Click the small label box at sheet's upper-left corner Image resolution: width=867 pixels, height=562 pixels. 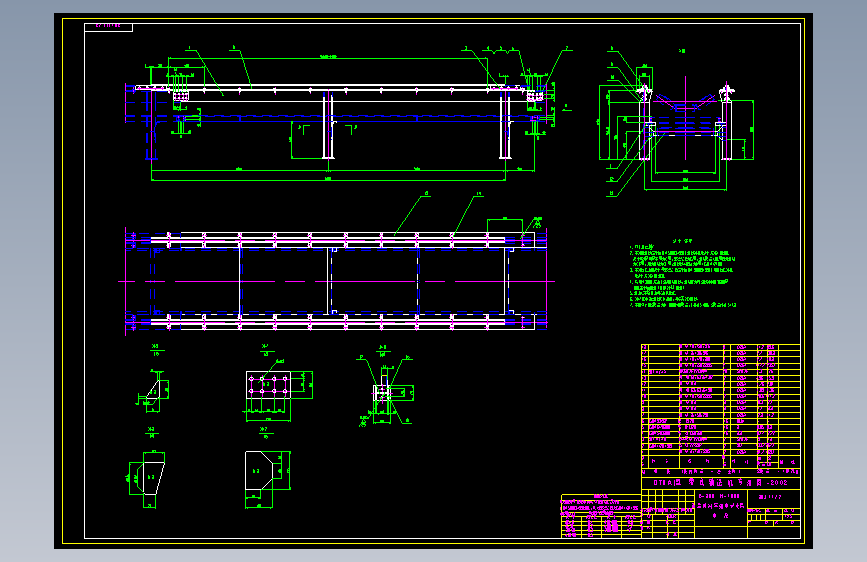point(108,27)
